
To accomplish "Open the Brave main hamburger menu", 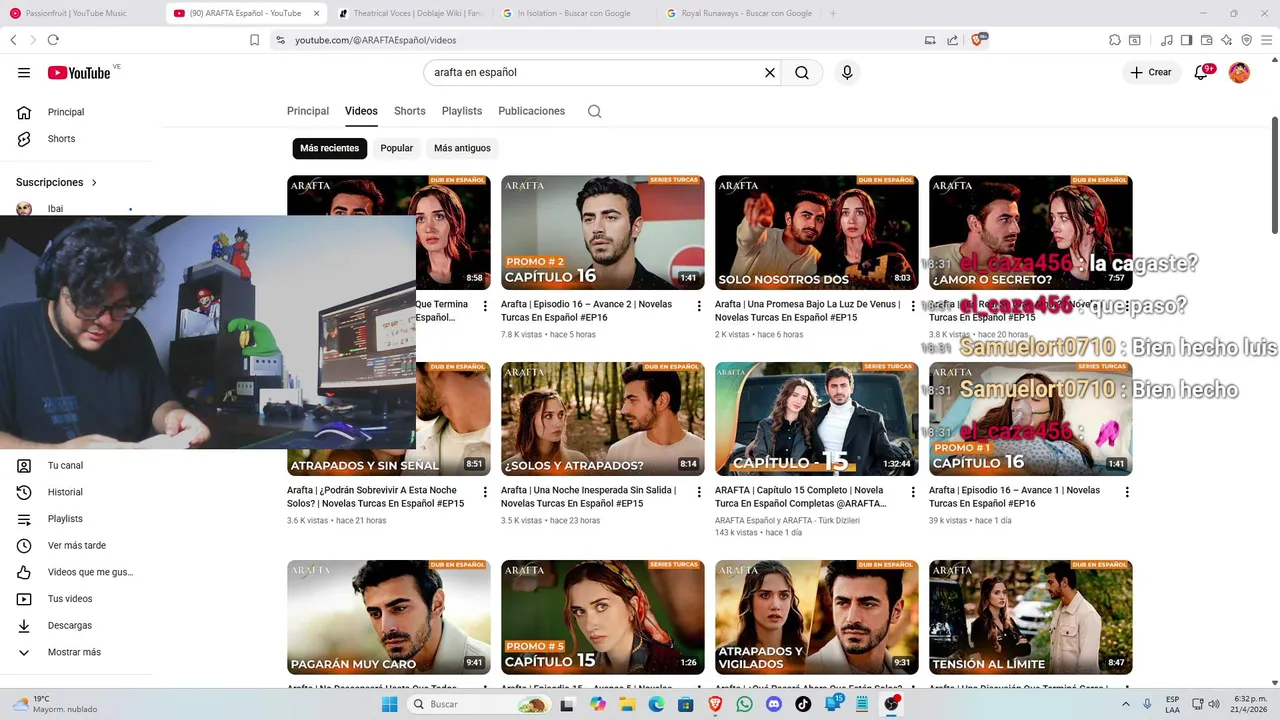I will tap(1266, 40).
